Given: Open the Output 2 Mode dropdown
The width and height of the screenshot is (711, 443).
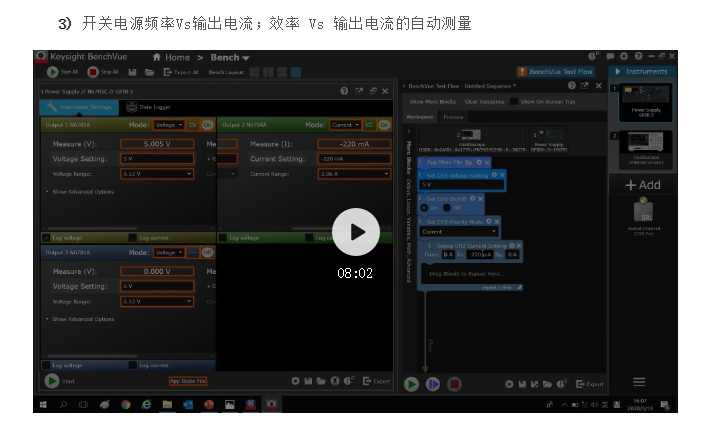Looking at the screenshot, I should coord(346,125).
